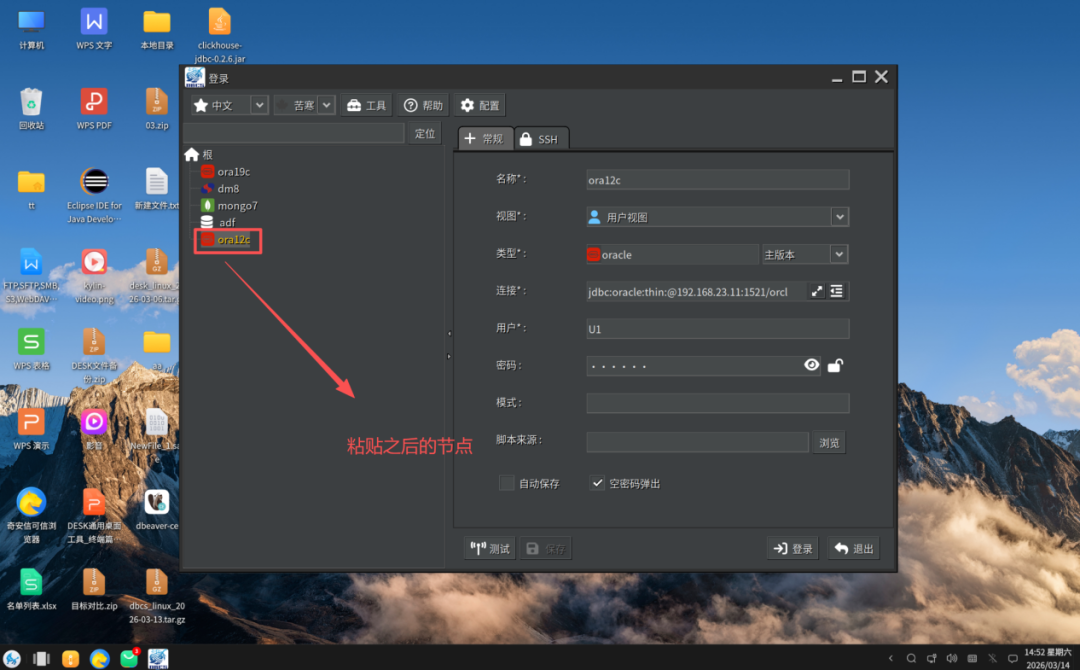
Task: Switch to the 常规 tab
Action: pos(486,138)
